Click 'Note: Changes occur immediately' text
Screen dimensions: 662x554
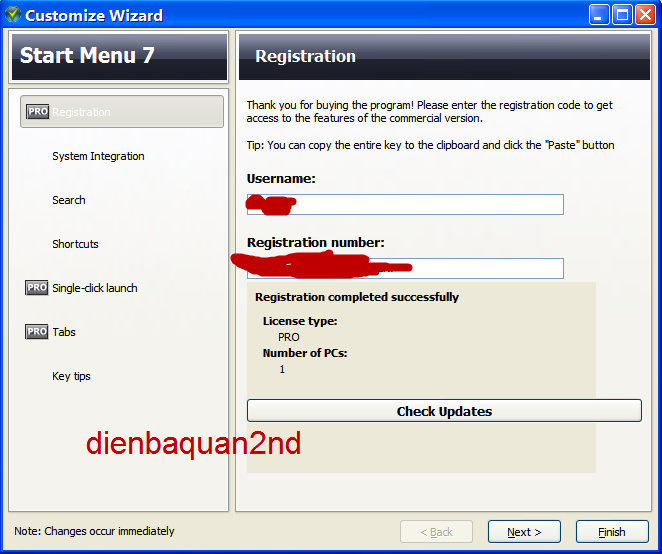point(94,531)
